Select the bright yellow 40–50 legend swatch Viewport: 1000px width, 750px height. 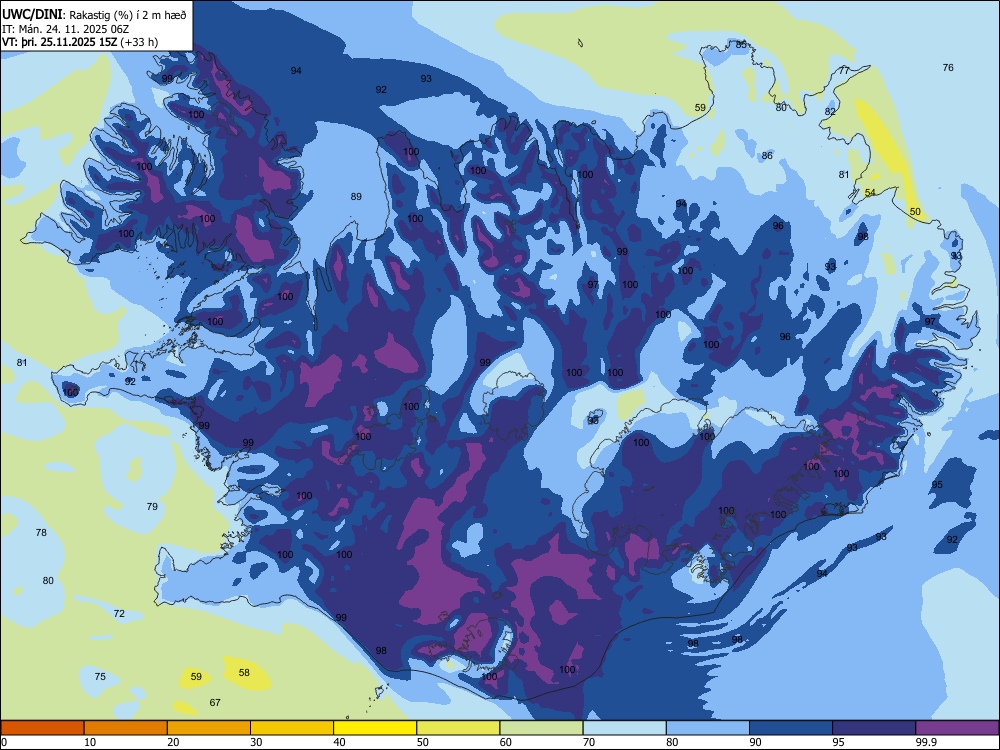pyautogui.click(x=375, y=728)
